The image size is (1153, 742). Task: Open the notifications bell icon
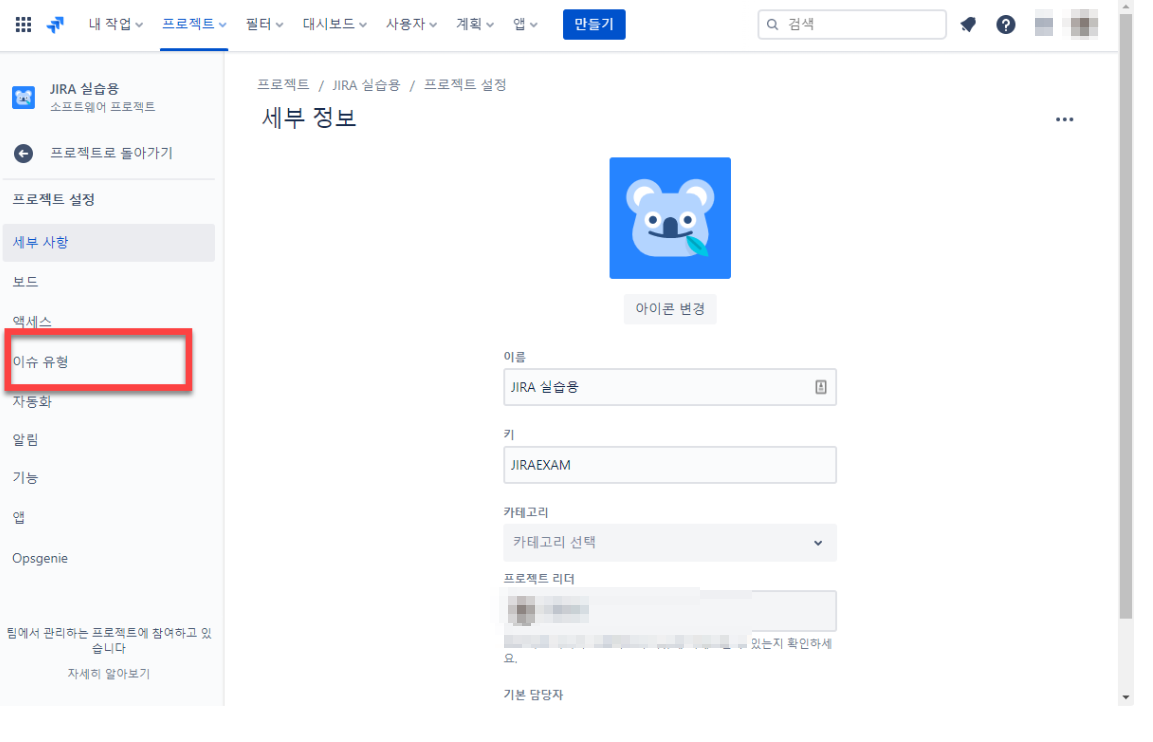click(x=968, y=24)
